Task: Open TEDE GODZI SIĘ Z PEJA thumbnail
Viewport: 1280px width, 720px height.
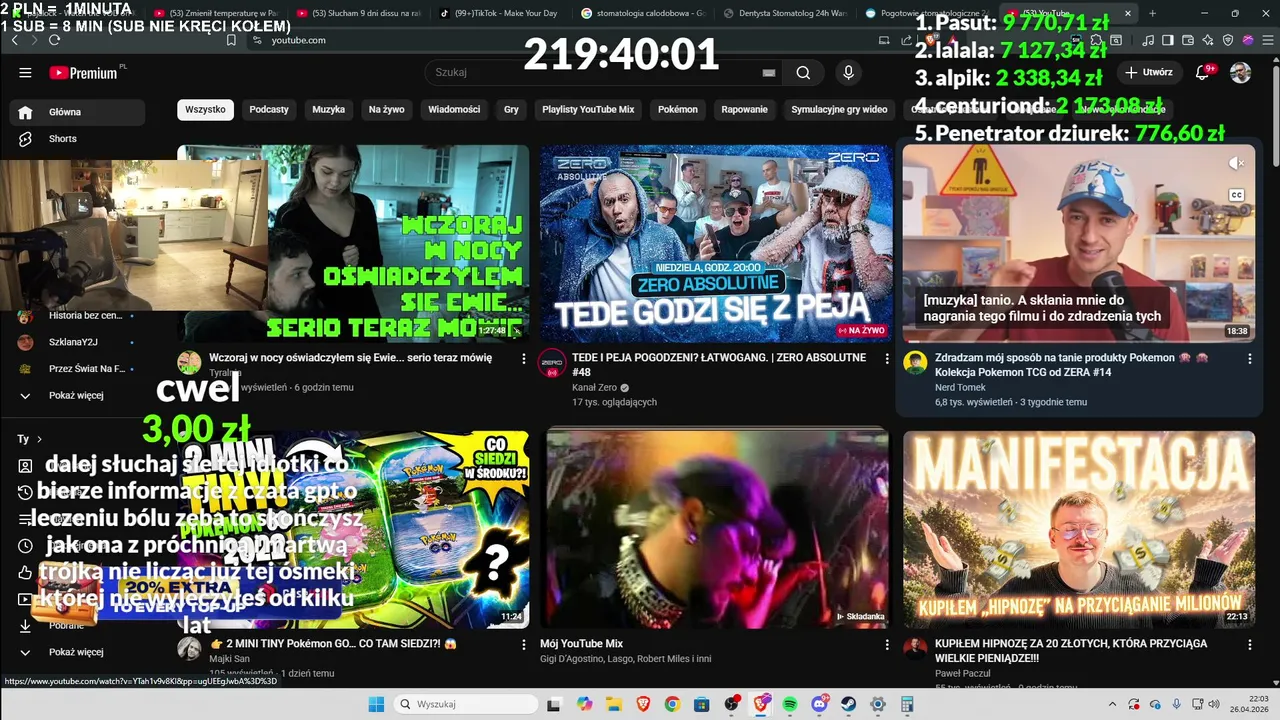Action: (x=716, y=243)
